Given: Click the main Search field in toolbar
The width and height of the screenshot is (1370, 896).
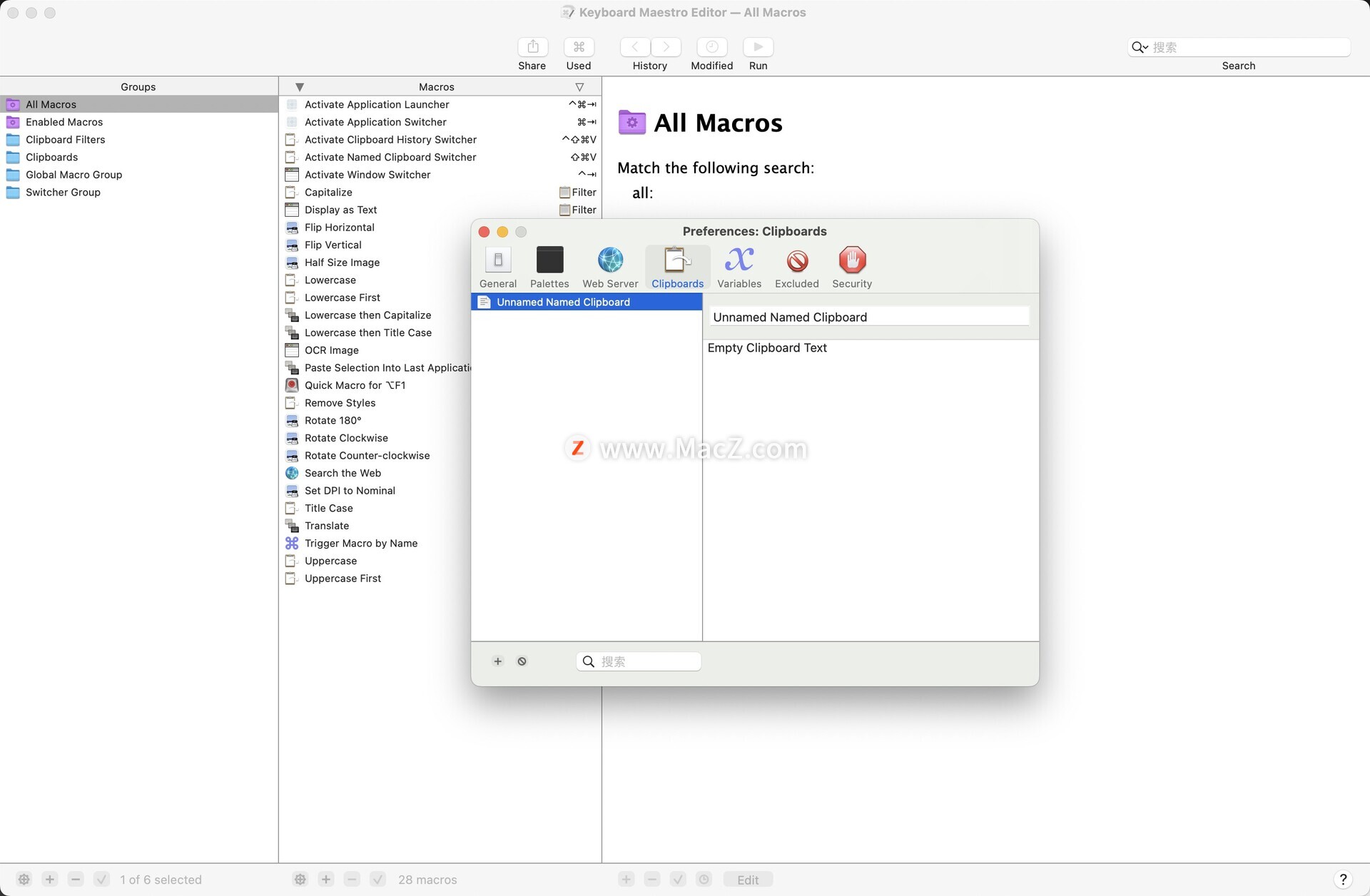Looking at the screenshot, I should (1239, 47).
